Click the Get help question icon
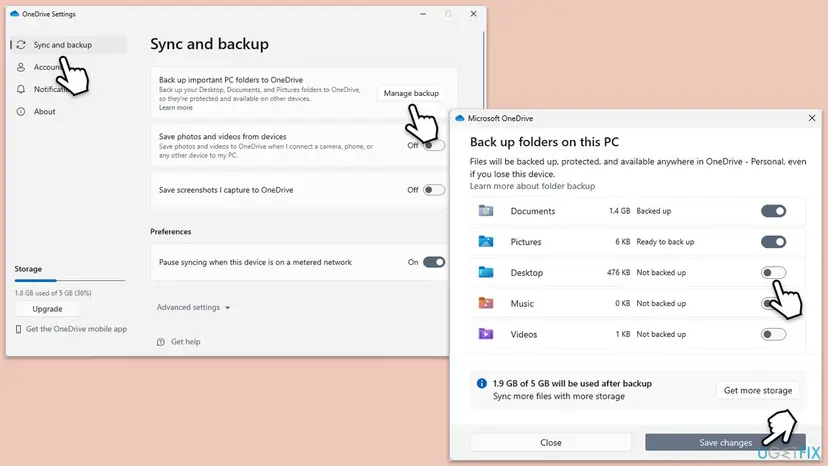Image resolution: width=828 pixels, height=466 pixels. pyautogui.click(x=161, y=342)
